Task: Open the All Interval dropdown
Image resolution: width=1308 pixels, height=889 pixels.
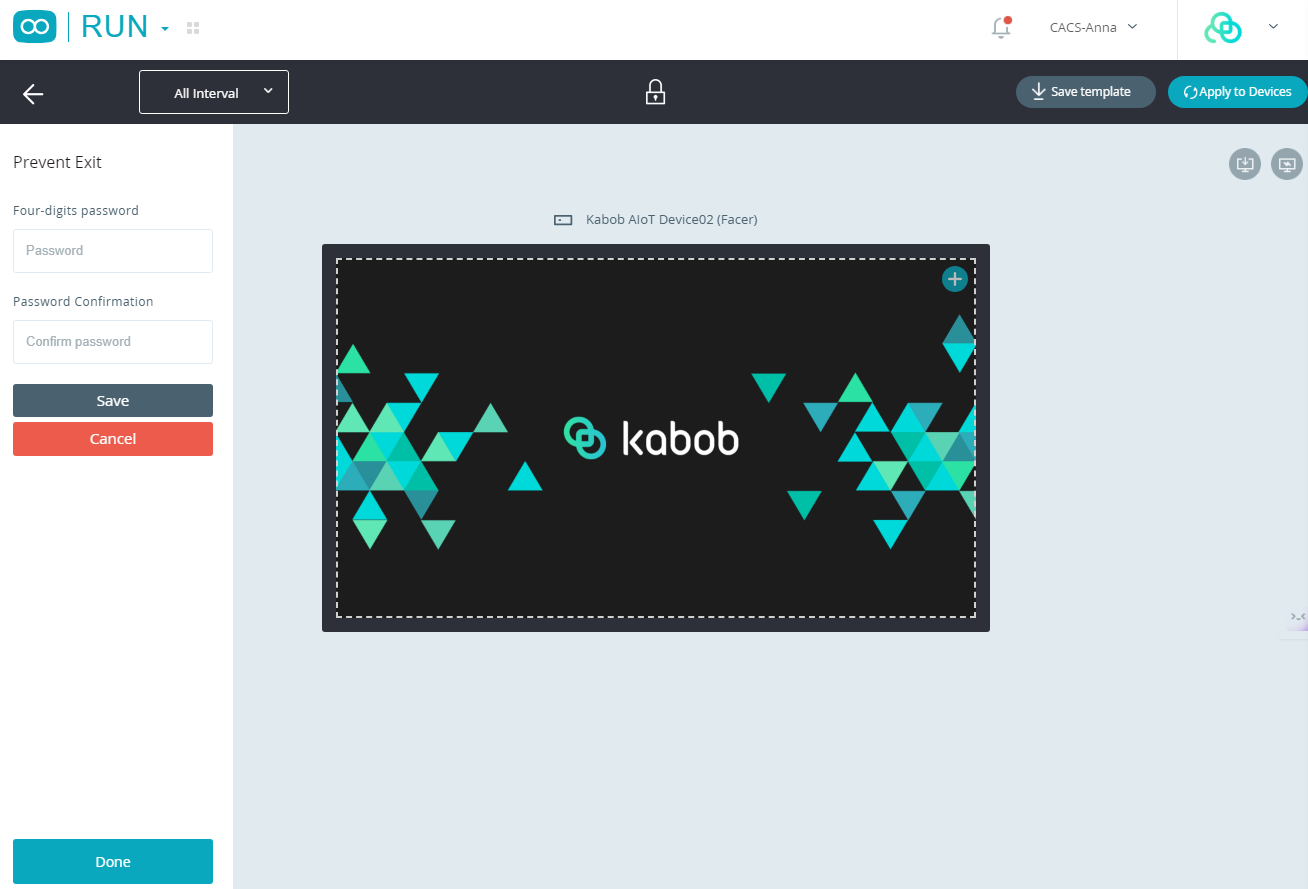Action: pos(214,92)
